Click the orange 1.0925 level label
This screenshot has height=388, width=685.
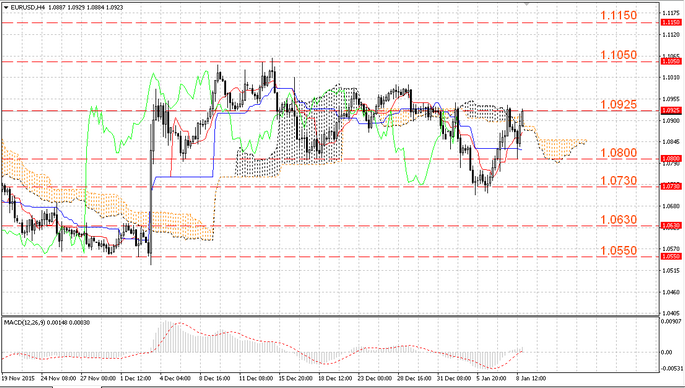point(618,104)
